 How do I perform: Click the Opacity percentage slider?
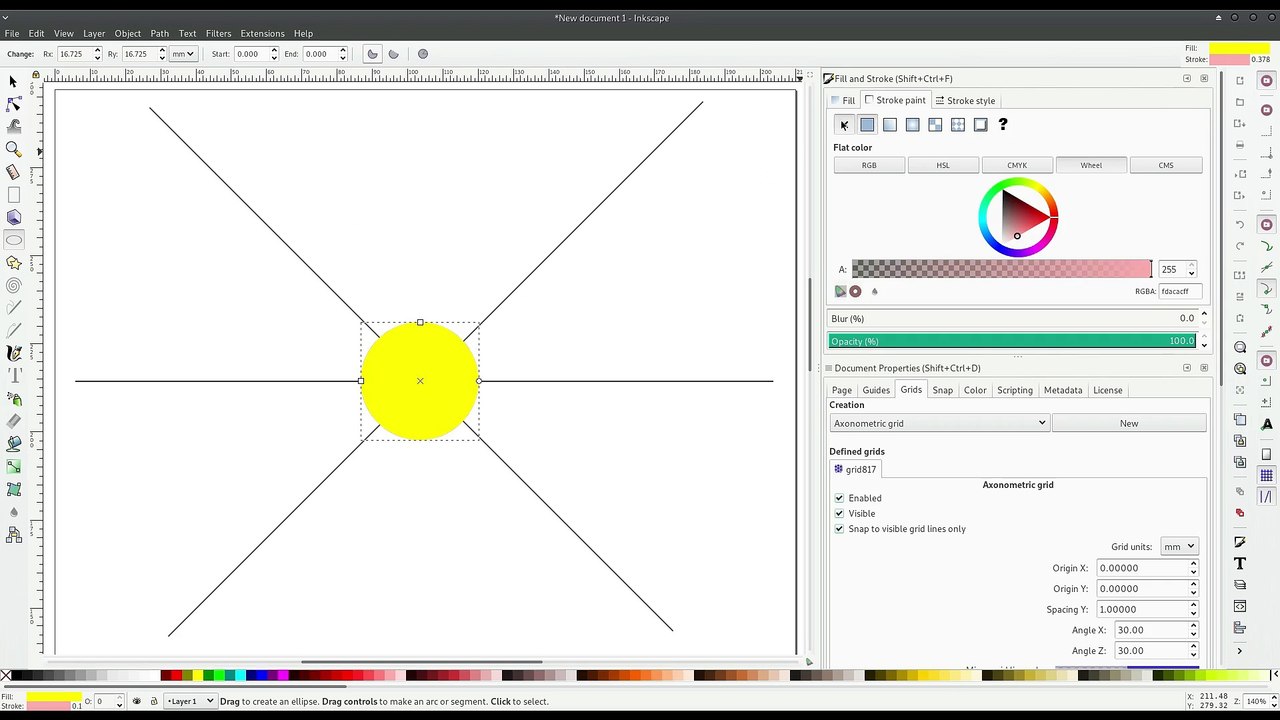(1012, 341)
